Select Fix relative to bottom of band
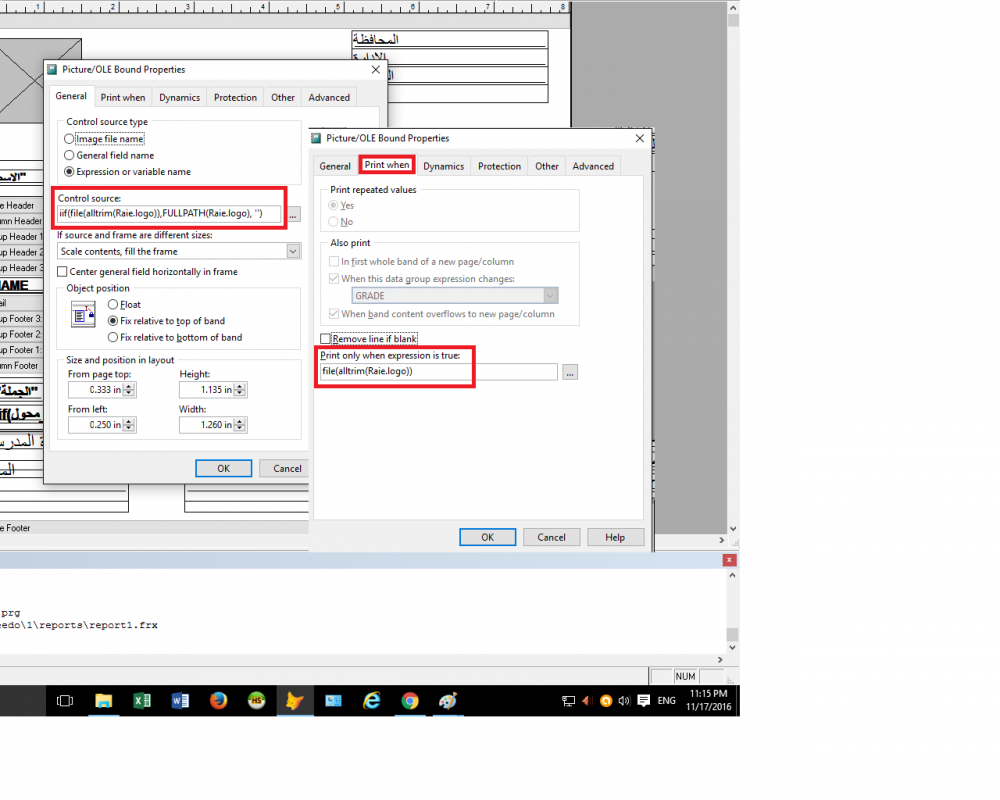 point(113,337)
